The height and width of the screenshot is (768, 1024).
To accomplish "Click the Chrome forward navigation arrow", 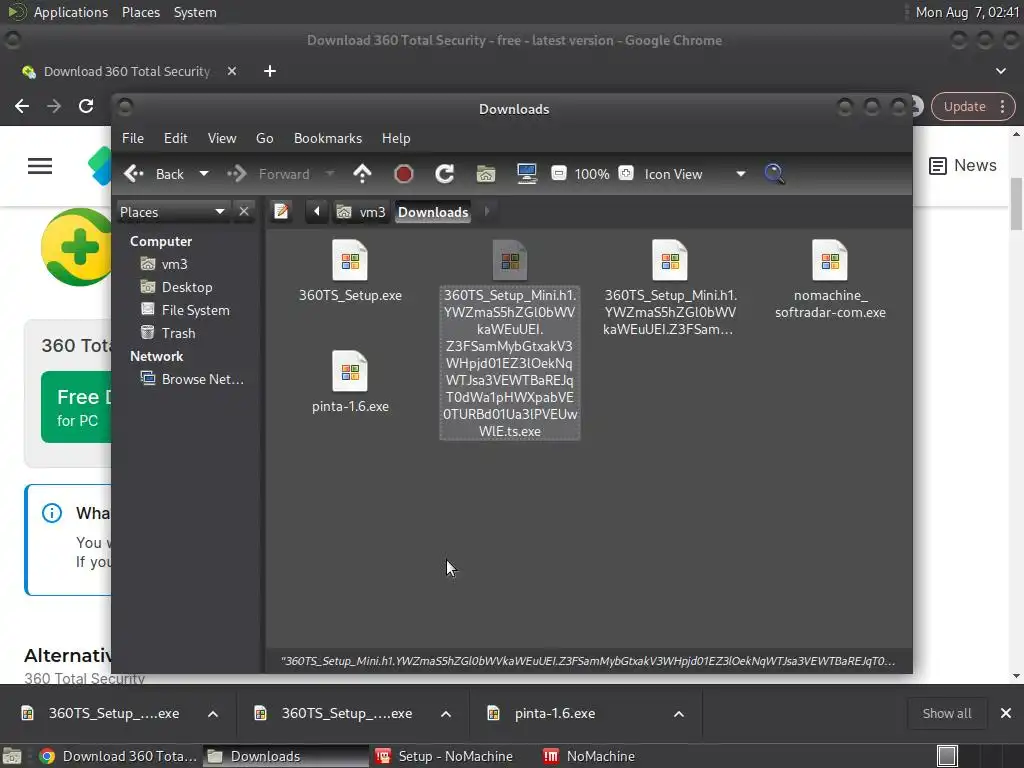I will [54, 106].
